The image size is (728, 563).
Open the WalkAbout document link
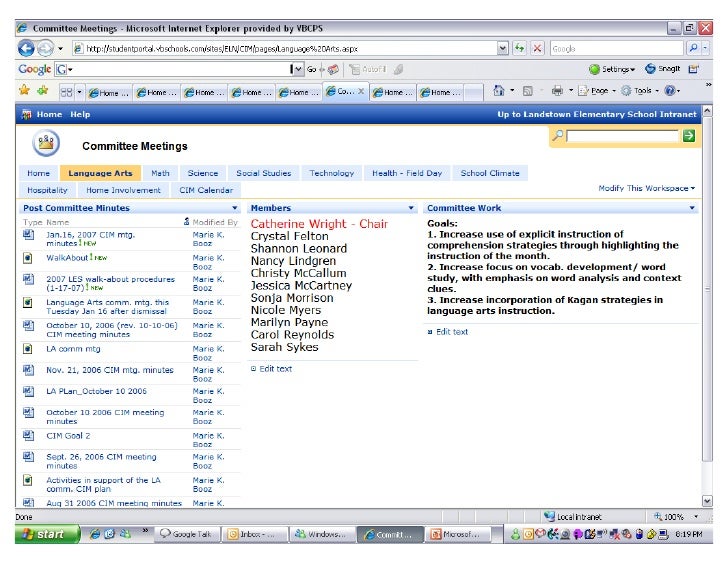coord(67,257)
